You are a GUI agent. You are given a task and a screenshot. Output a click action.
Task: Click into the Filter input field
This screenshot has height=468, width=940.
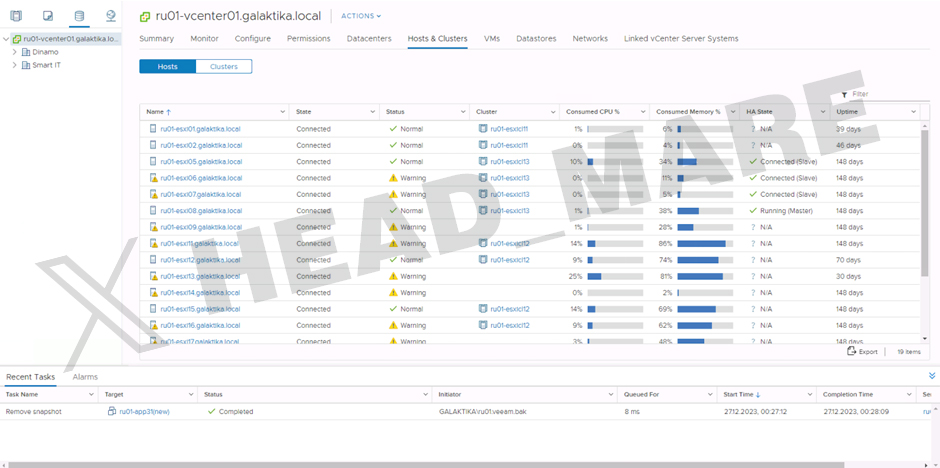pos(878,94)
